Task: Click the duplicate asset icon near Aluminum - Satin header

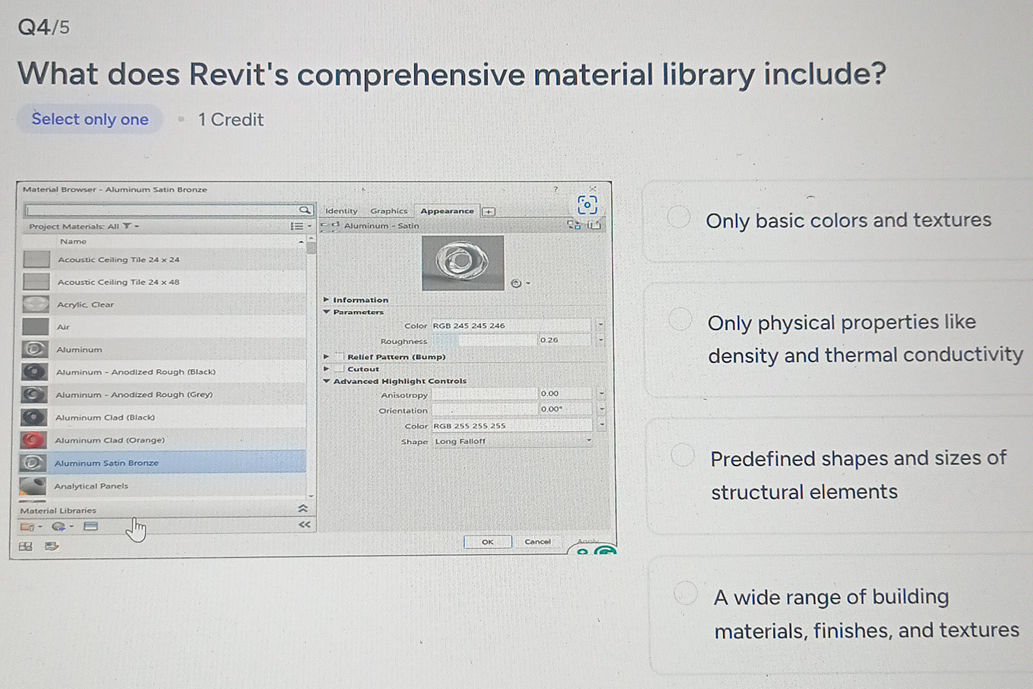Action: tap(572, 225)
